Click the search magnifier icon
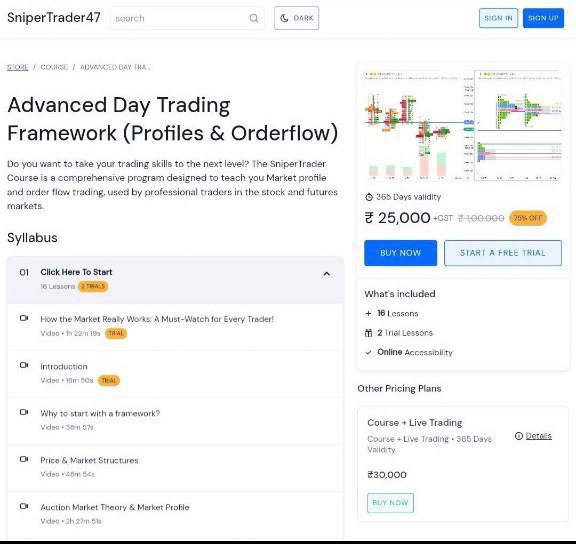Screen dimensions: 576x544 [253, 18]
